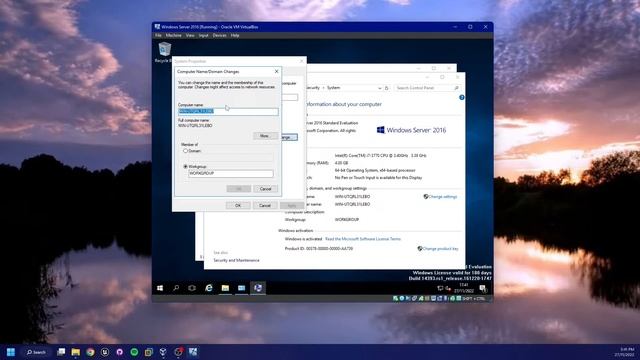Open File Explorer in guest taskbar
This screenshot has height=360, width=640.
[225, 288]
